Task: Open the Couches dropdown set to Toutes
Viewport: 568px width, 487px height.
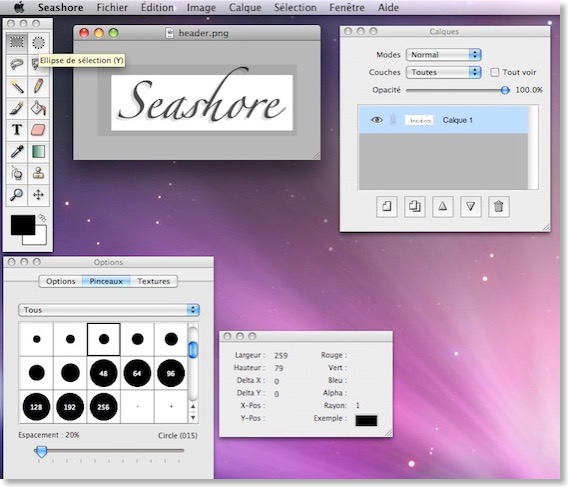Action: [443, 72]
